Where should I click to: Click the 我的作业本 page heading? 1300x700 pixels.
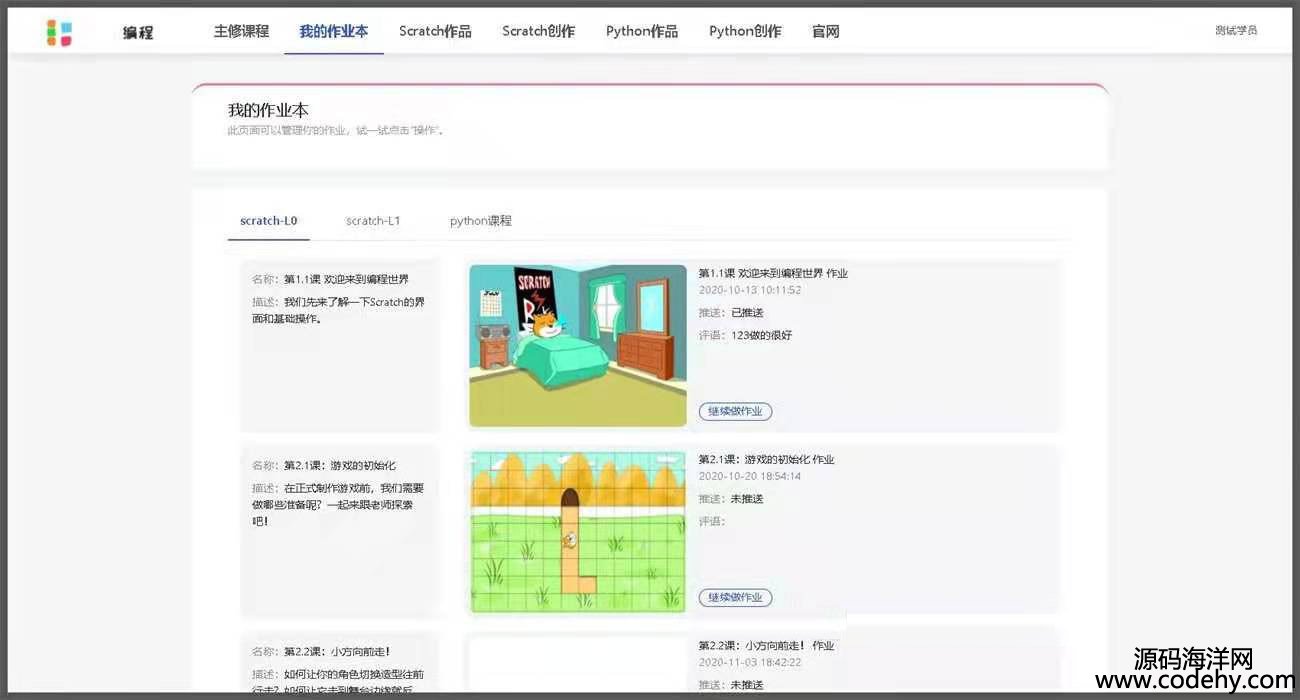268,110
